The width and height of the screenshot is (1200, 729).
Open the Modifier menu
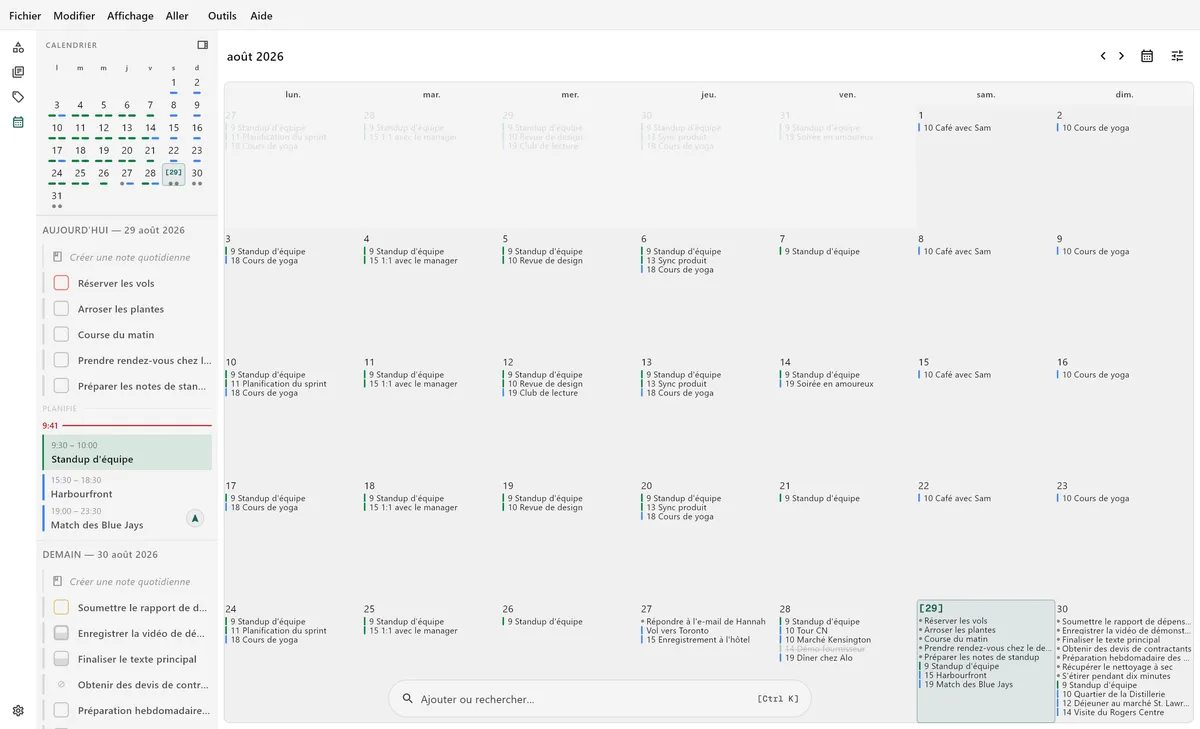click(x=74, y=16)
